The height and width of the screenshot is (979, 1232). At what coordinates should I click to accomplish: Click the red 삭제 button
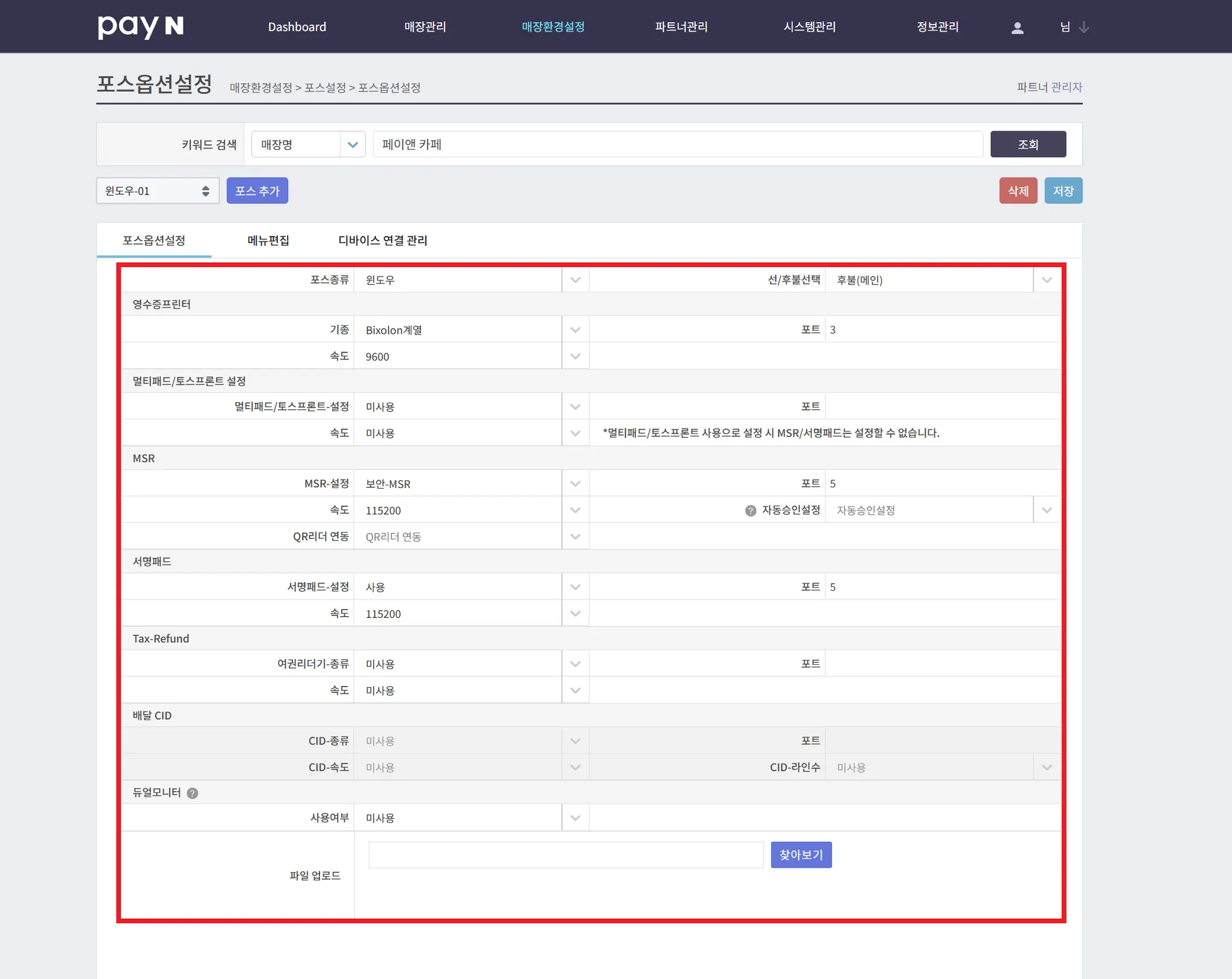[x=1018, y=191]
